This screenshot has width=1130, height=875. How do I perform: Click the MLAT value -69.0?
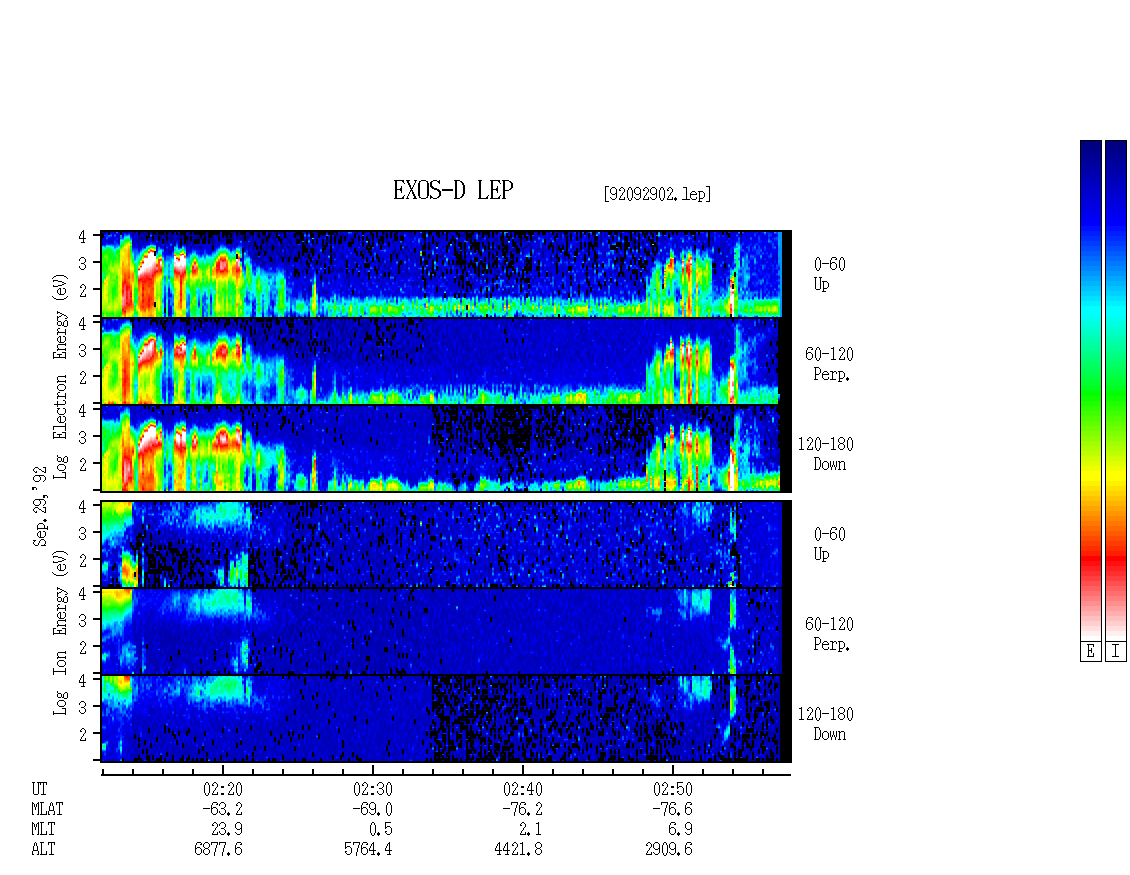coord(372,809)
